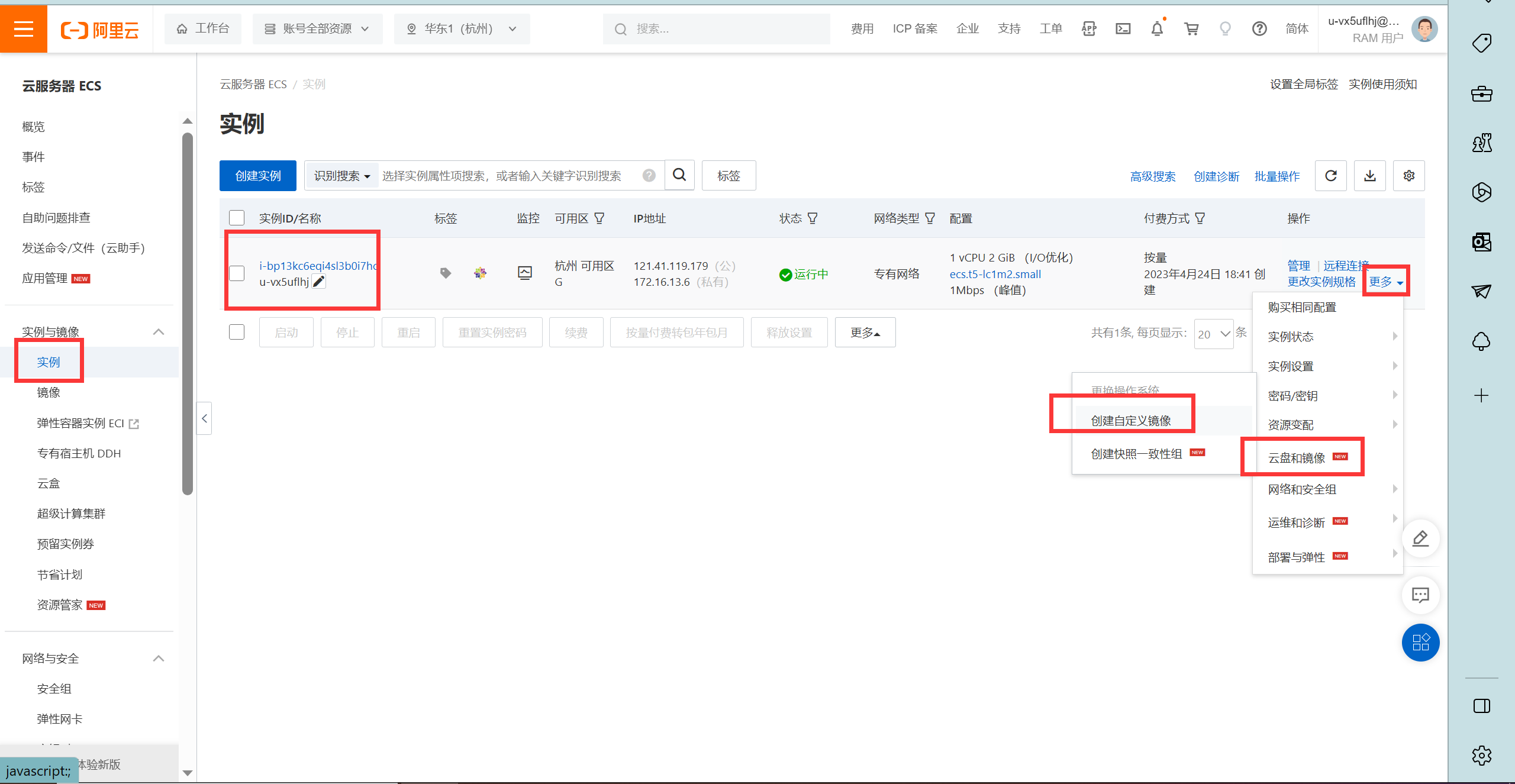Filter the 付费方式 column
The width and height of the screenshot is (1515, 784).
1200,218
